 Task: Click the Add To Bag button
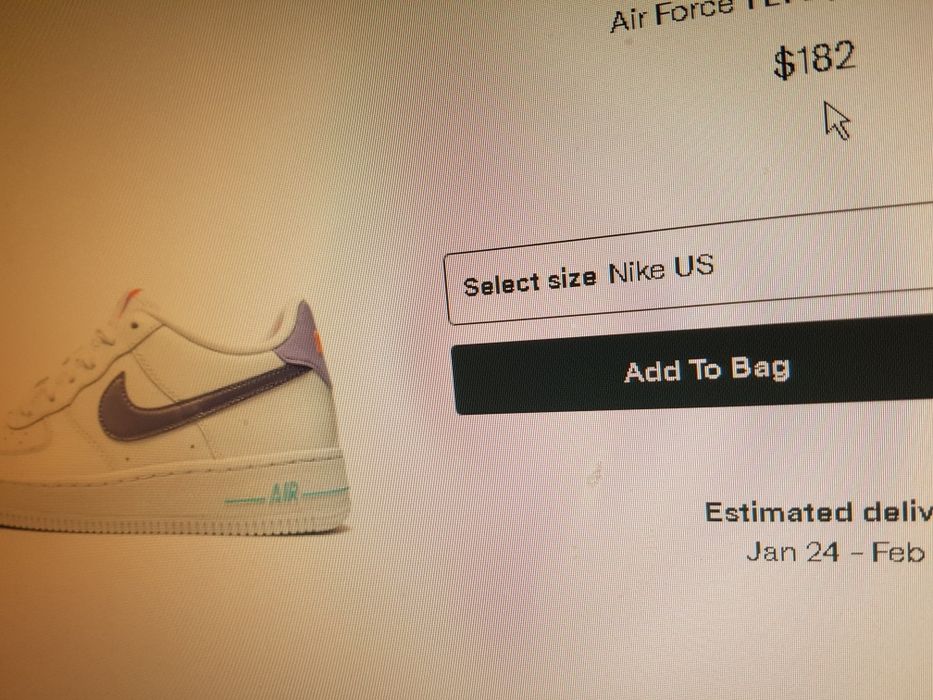coord(692,366)
